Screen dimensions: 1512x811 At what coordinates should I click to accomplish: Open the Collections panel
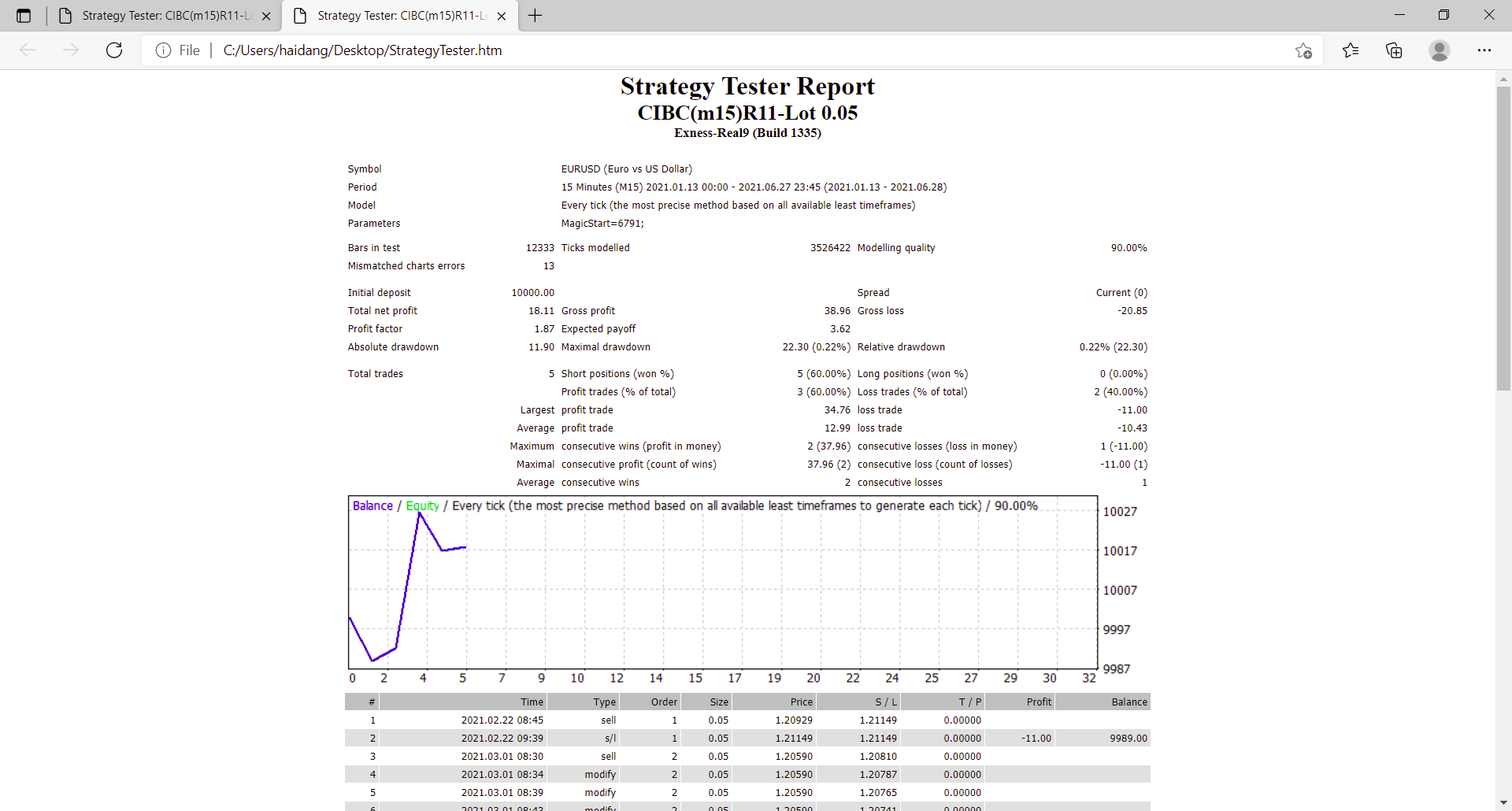1394,50
